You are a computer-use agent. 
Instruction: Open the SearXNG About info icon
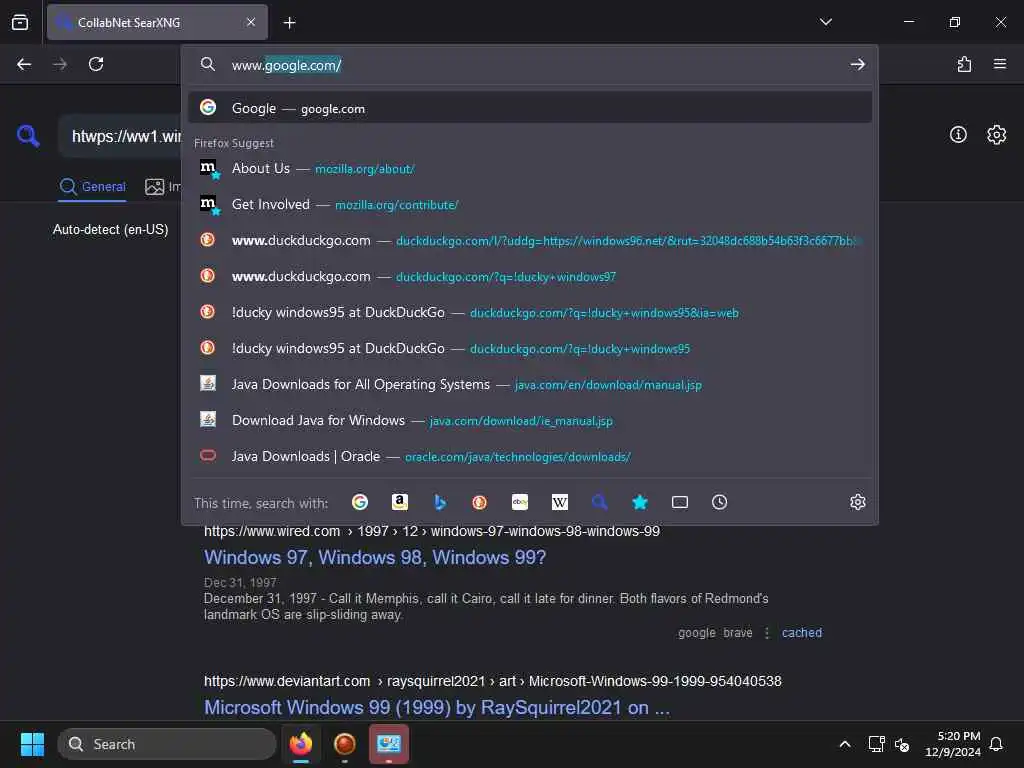point(958,135)
